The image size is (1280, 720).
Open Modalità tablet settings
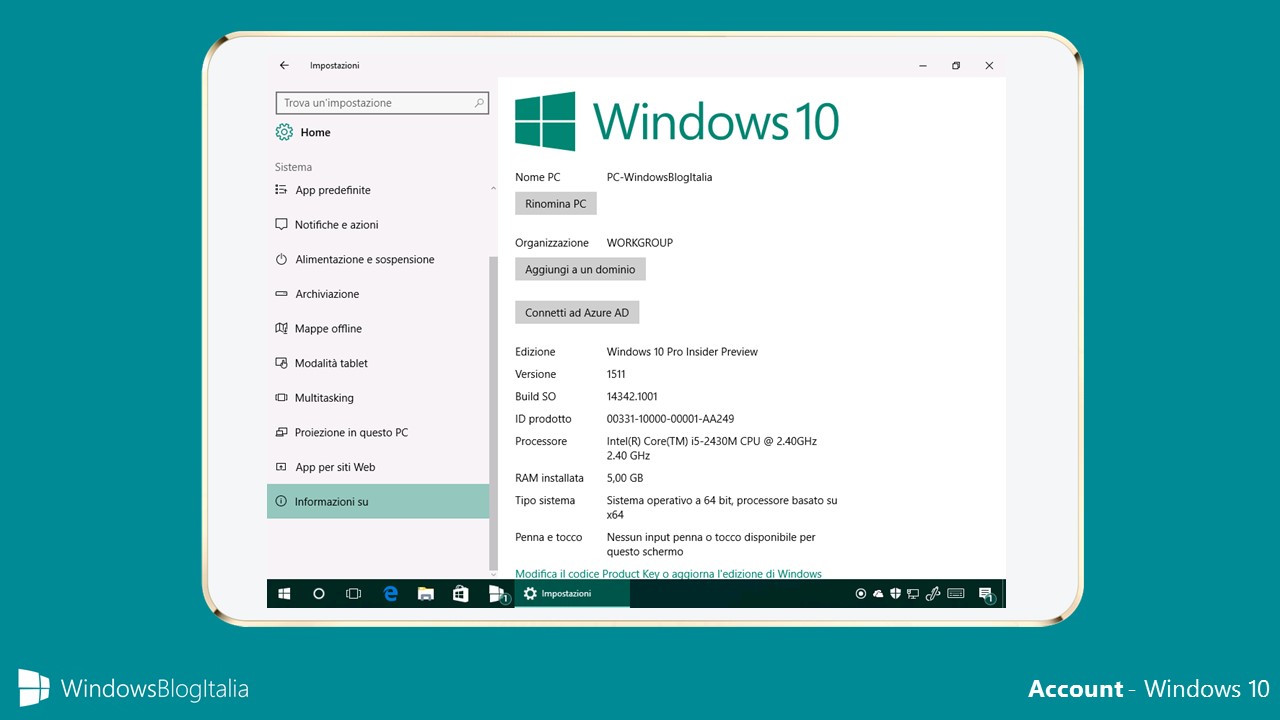pos(378,363)
